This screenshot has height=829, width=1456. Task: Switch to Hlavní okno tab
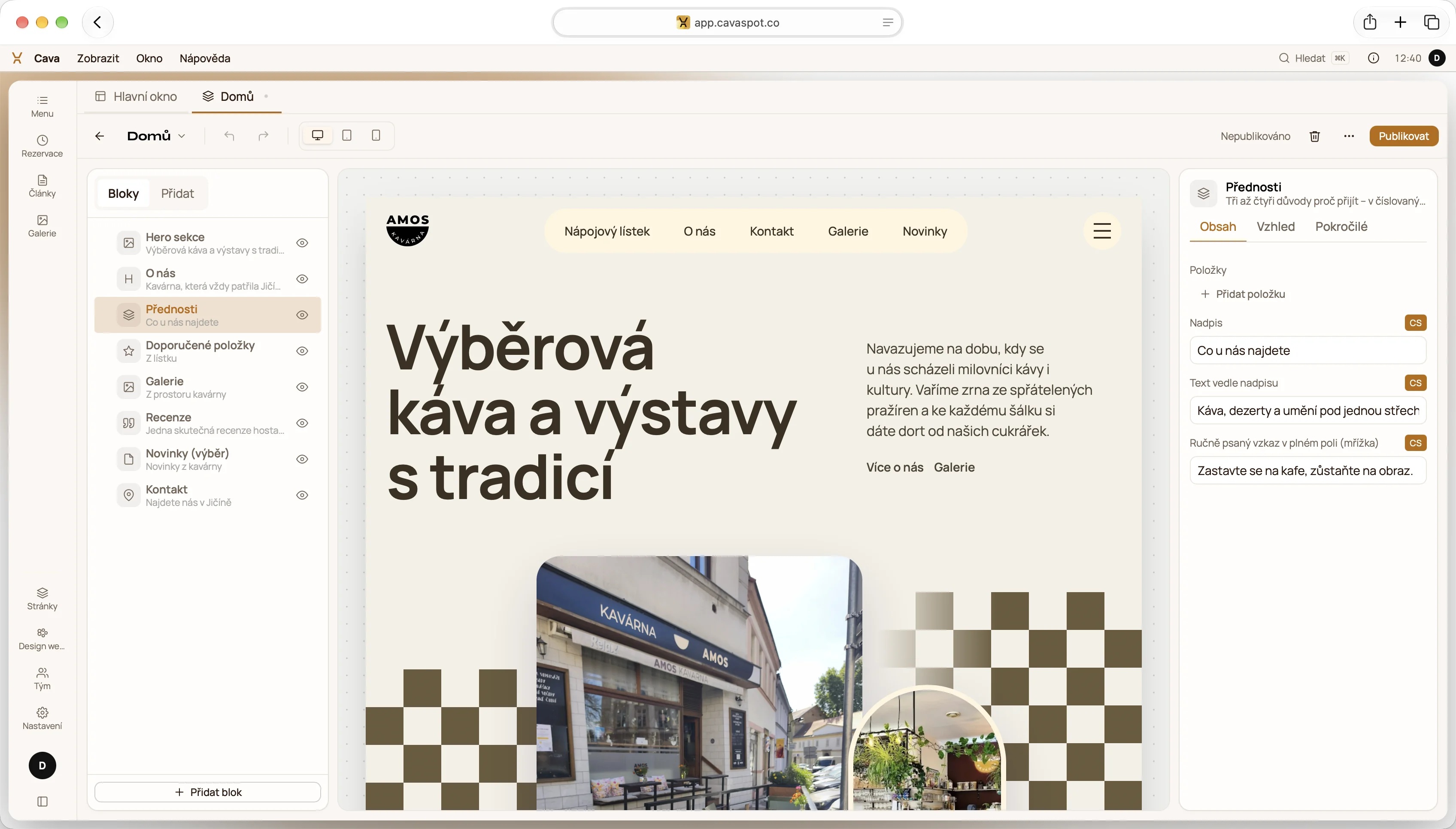point(136,96)
